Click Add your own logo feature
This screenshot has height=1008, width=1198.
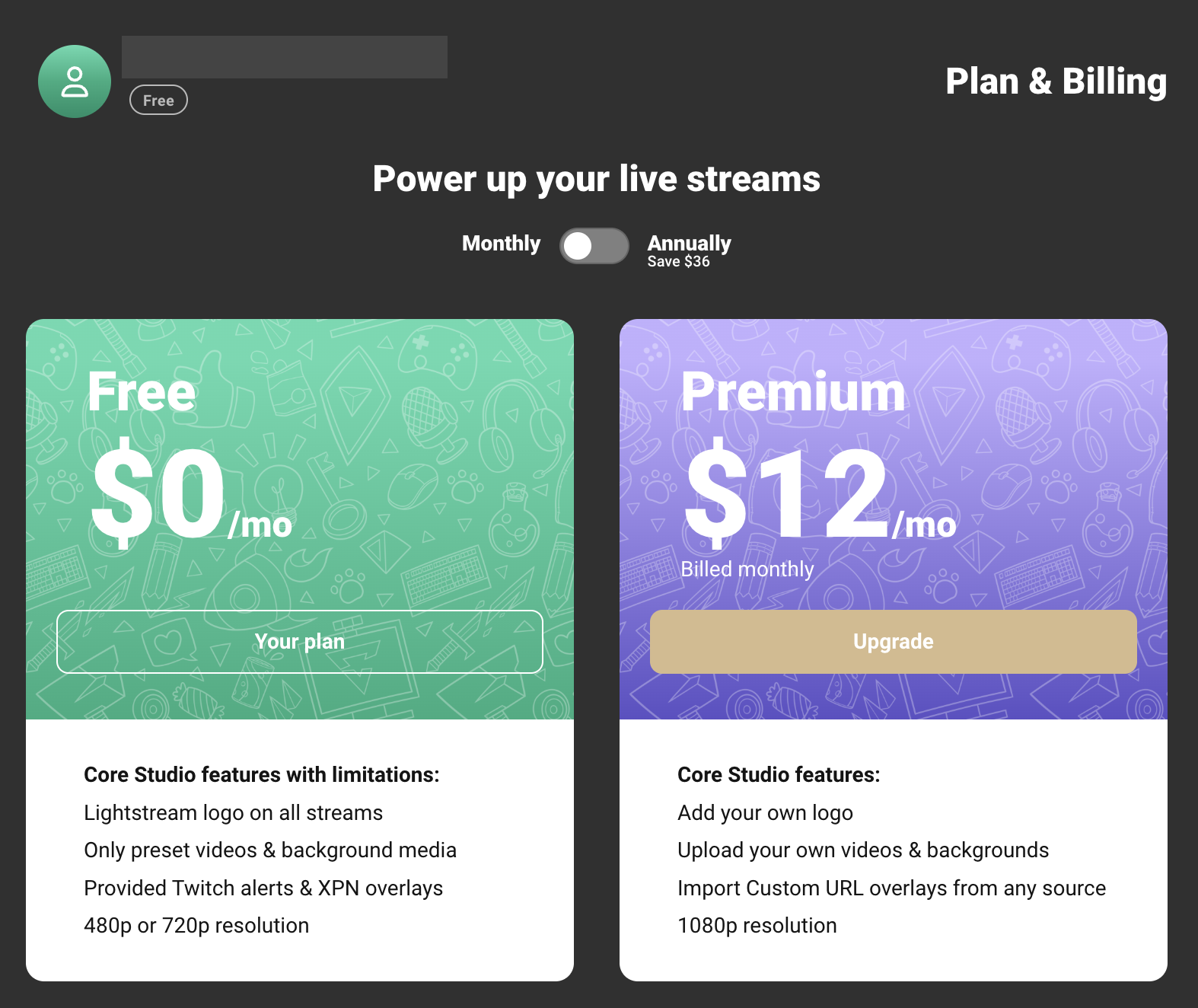click(765, 813)
